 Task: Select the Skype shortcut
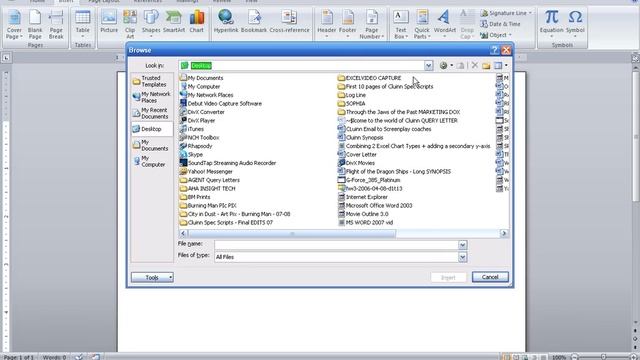click(191, 155)
